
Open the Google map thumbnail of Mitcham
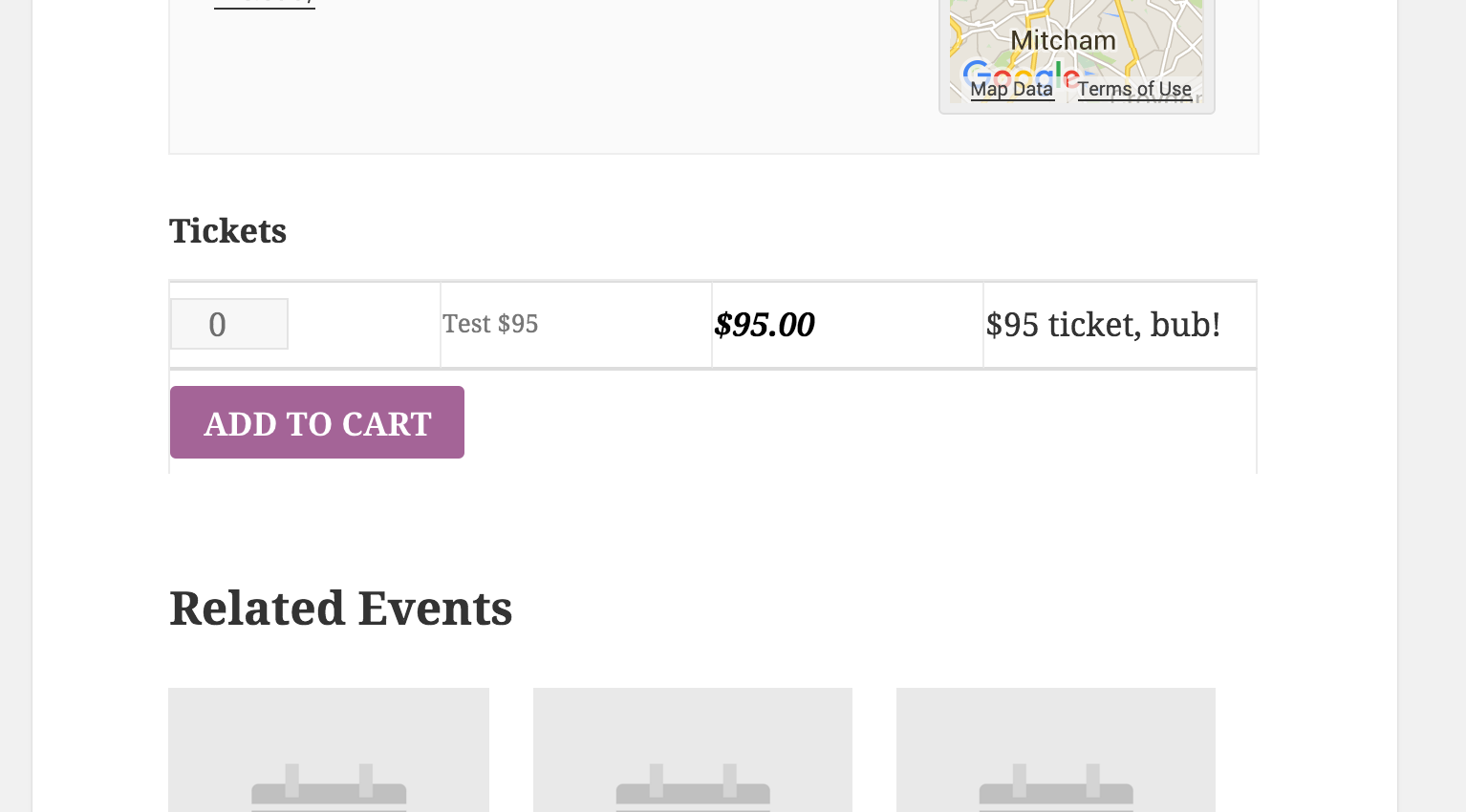coord(1076,52)
